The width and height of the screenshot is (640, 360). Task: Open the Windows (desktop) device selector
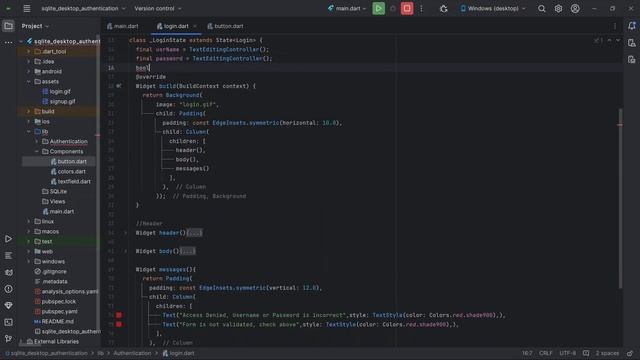(x=493, y=8)
